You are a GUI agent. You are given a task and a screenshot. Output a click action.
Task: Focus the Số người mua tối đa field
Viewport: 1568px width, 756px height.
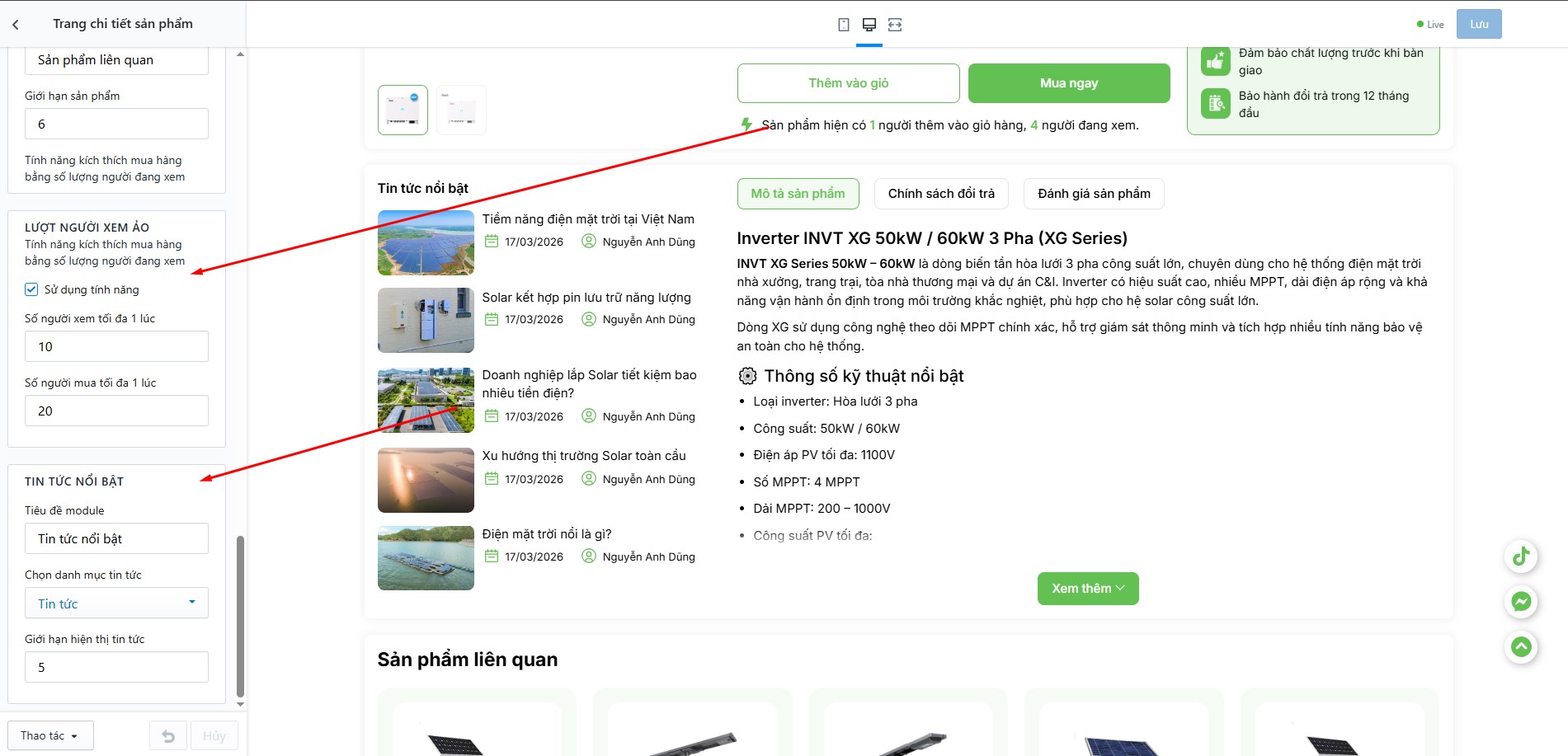[x=116, y=411]
